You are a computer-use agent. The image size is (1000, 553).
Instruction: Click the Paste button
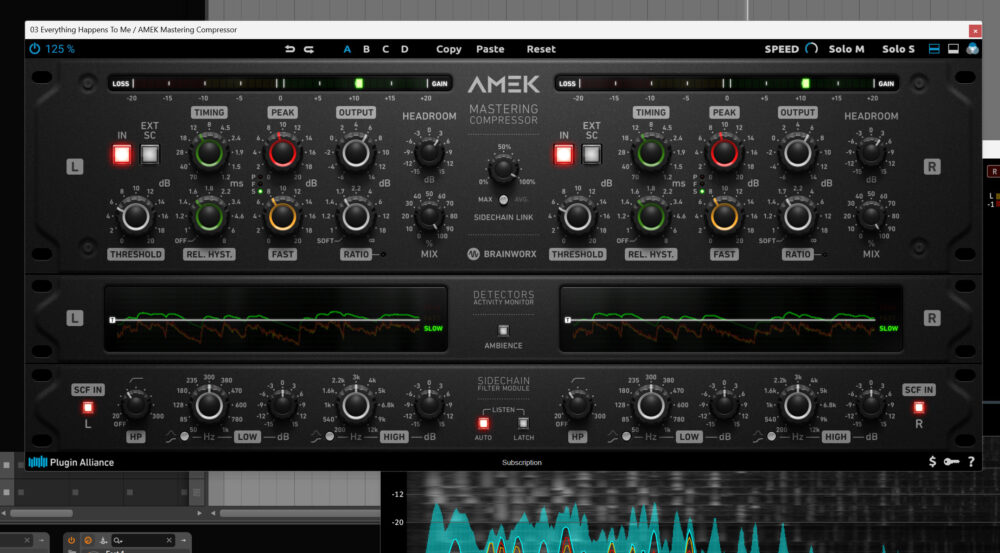tap(490, 49)
